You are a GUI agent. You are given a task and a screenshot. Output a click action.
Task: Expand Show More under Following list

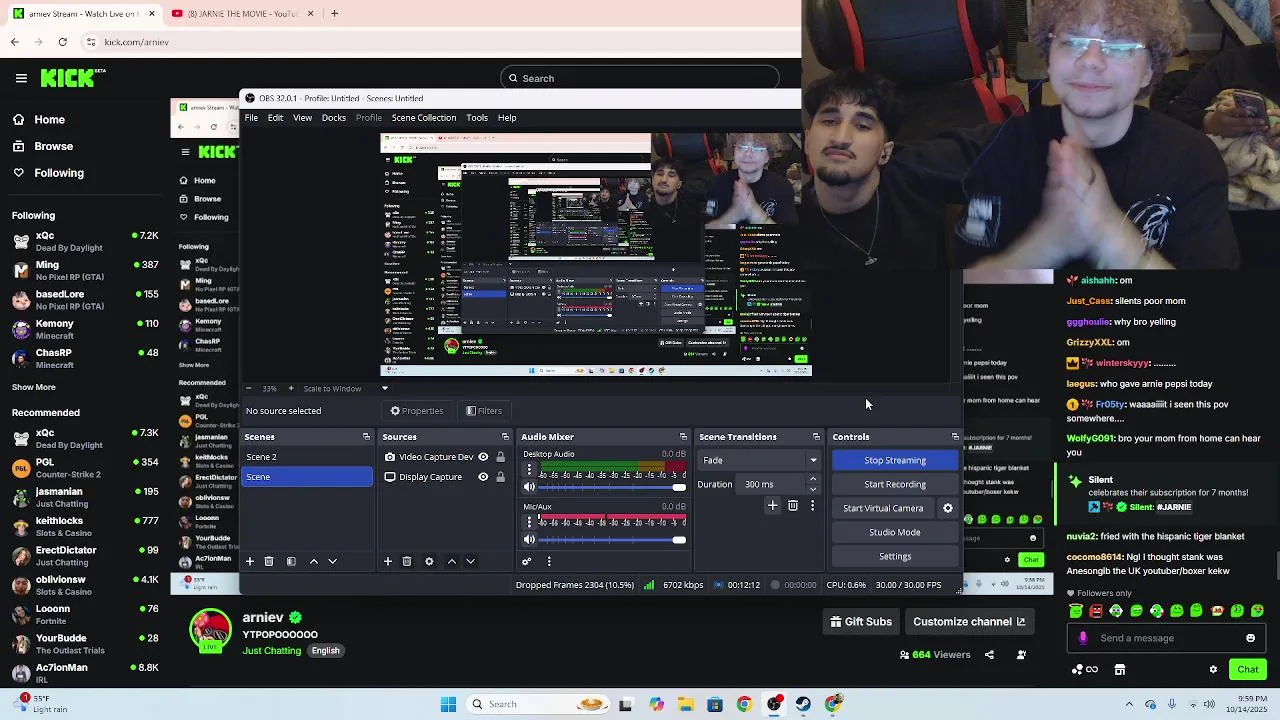tap(34, 387)
